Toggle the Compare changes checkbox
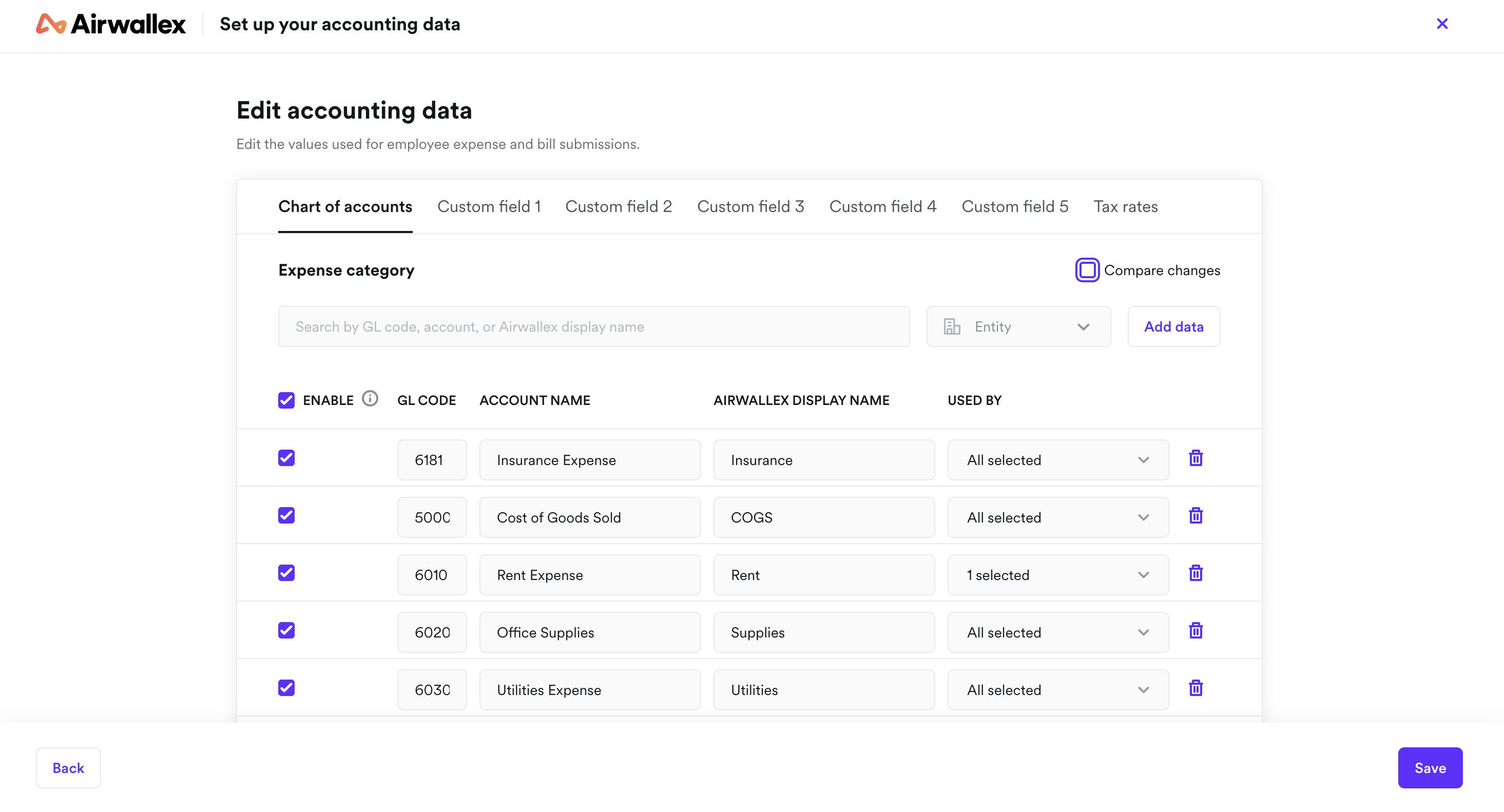 pos(1087,269)
